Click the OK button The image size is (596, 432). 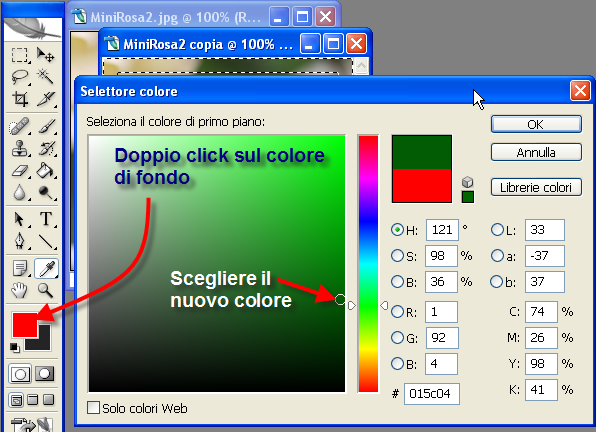point(536,124)
